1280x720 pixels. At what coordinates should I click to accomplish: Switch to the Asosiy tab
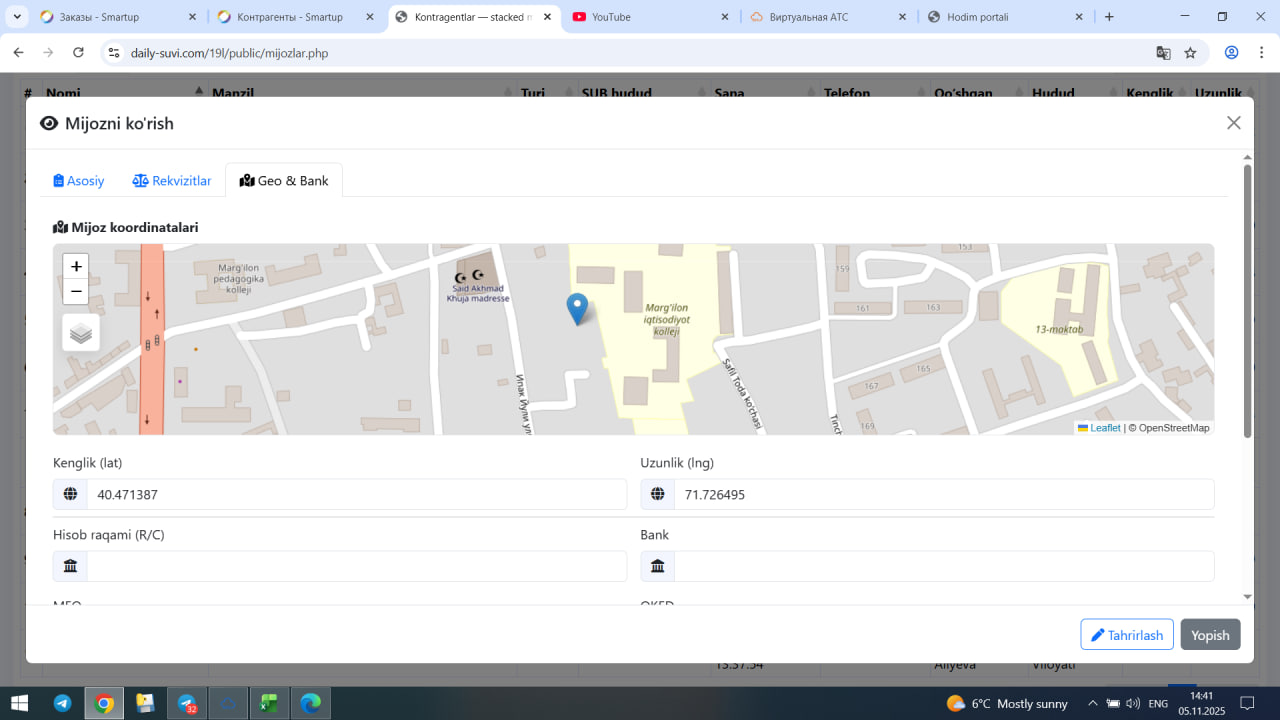coord(79,181)
